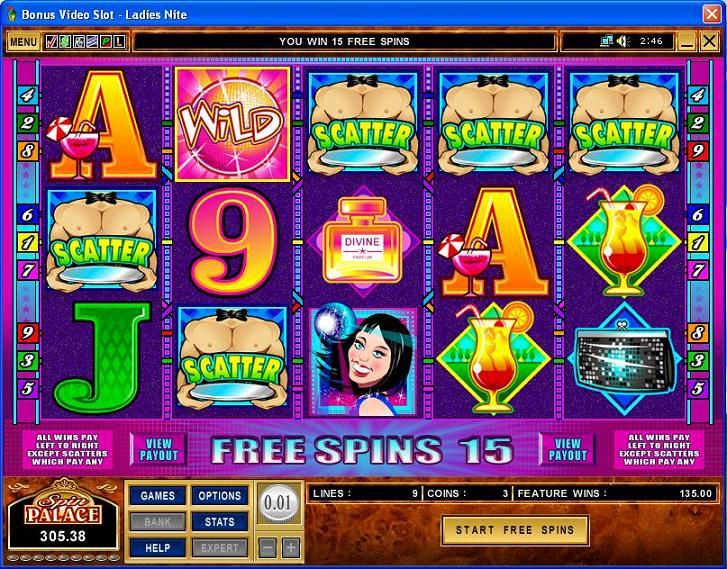Open the STATS panel
The width and height of the screenshot is (727, 569).
220,522
